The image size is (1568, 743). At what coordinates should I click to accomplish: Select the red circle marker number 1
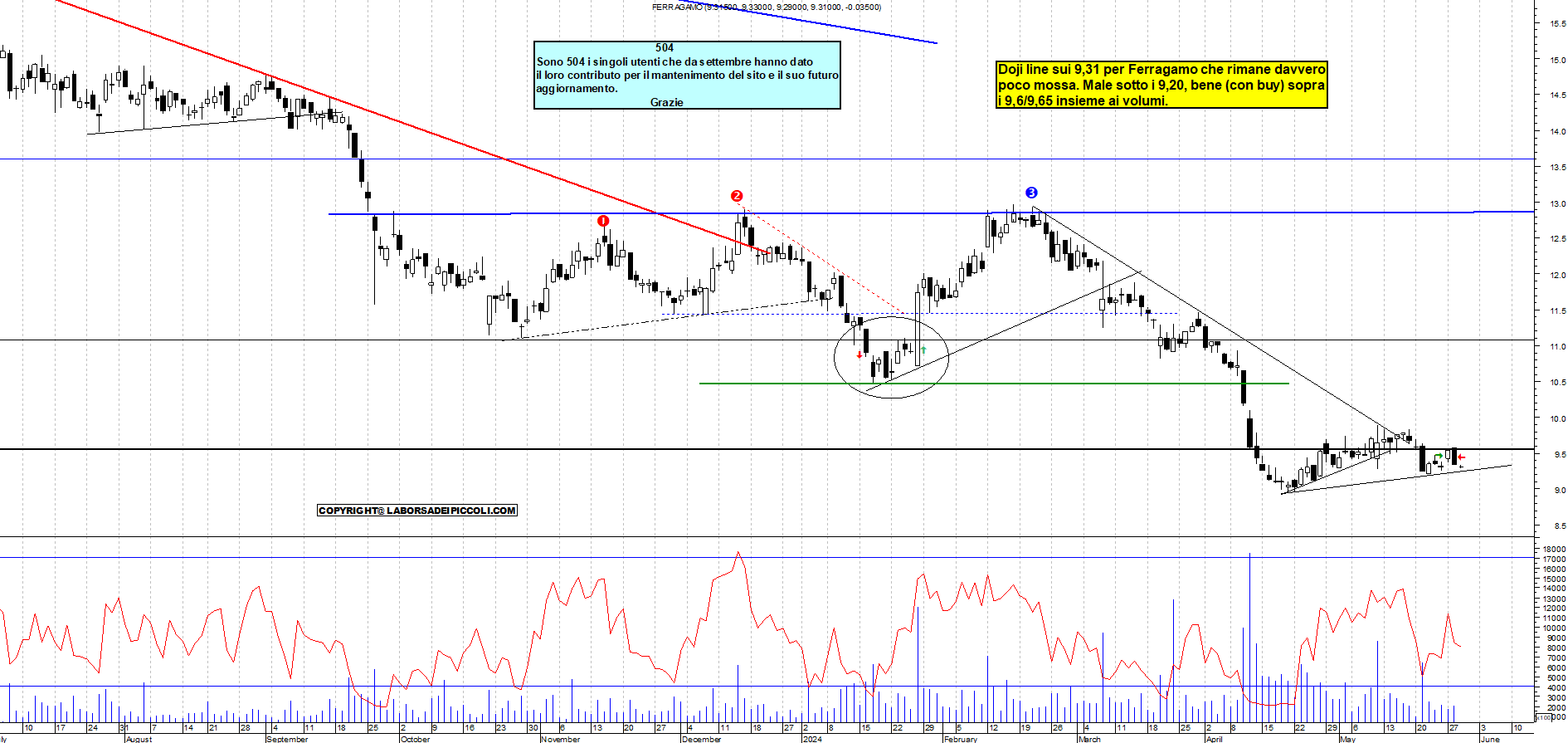[603, 221]
